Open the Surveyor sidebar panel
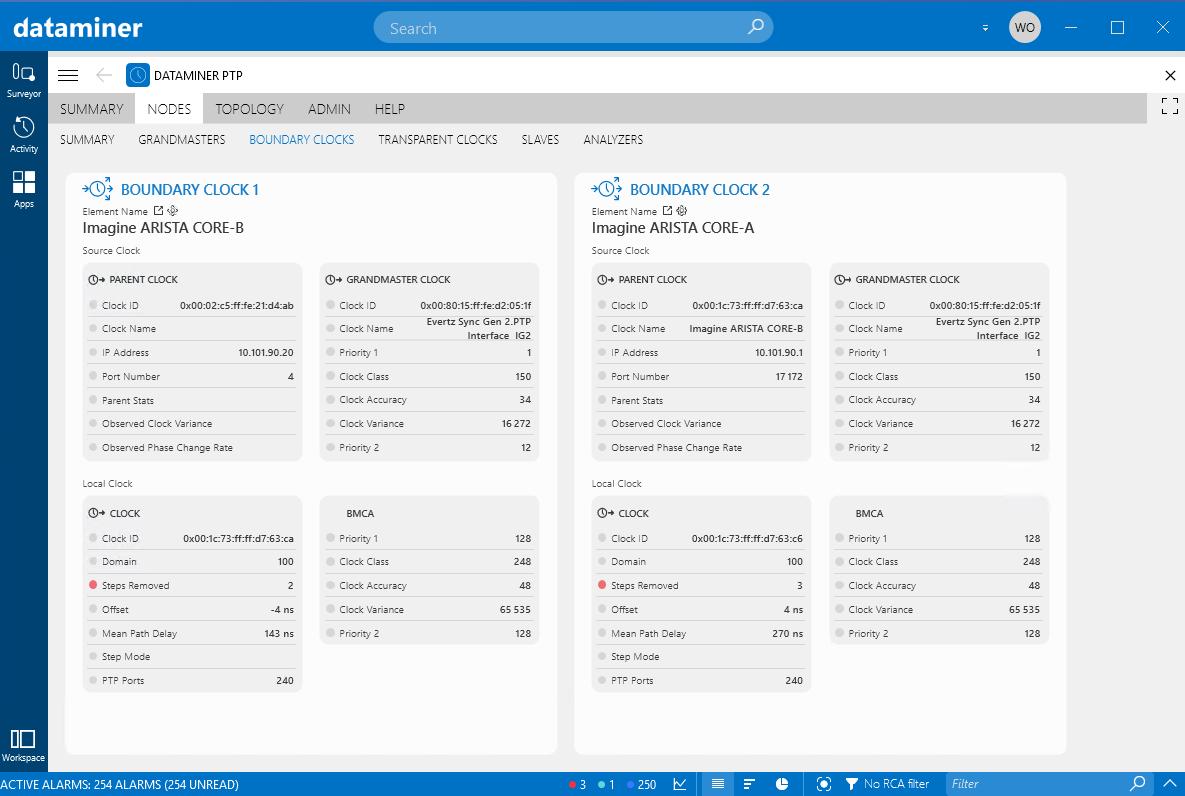 click(23, 80)
